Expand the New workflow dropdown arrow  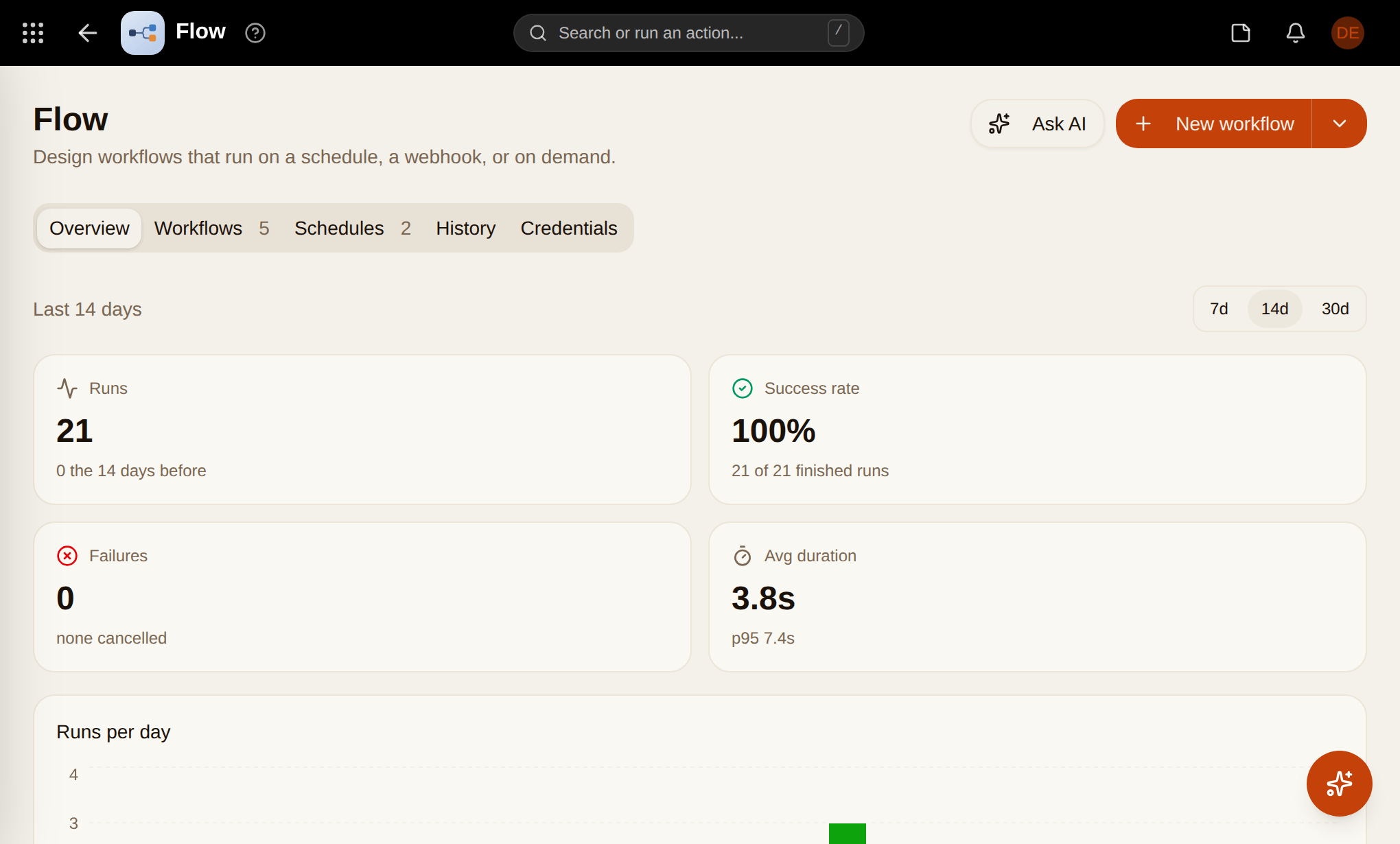click(x=1340, y=124)
